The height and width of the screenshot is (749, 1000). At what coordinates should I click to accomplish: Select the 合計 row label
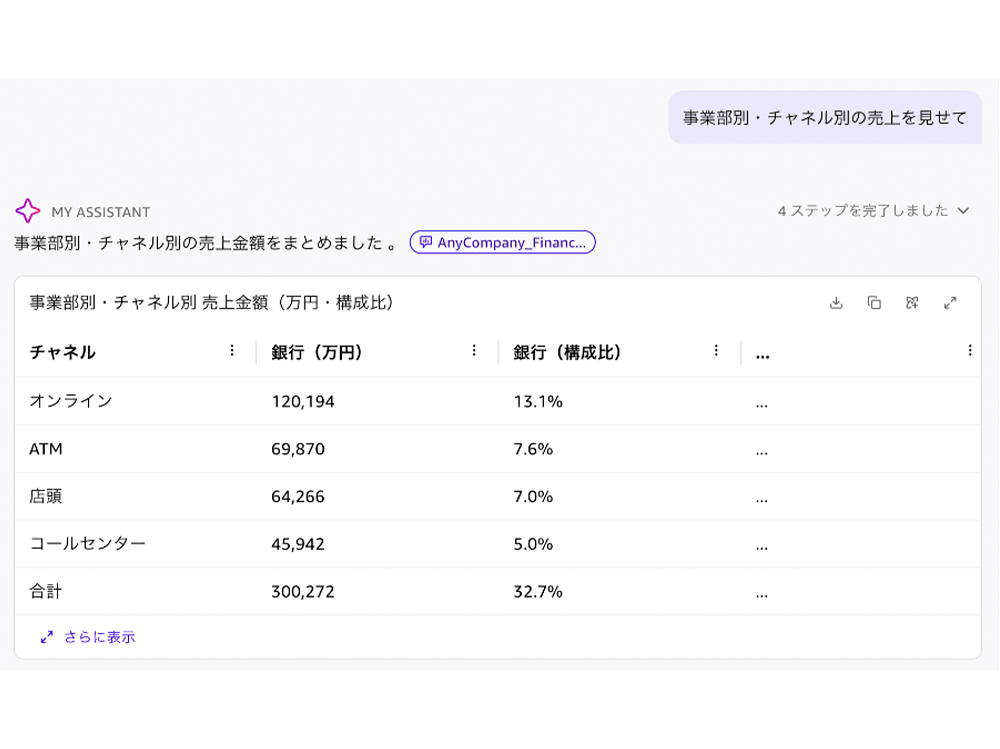tap(46, 591)
